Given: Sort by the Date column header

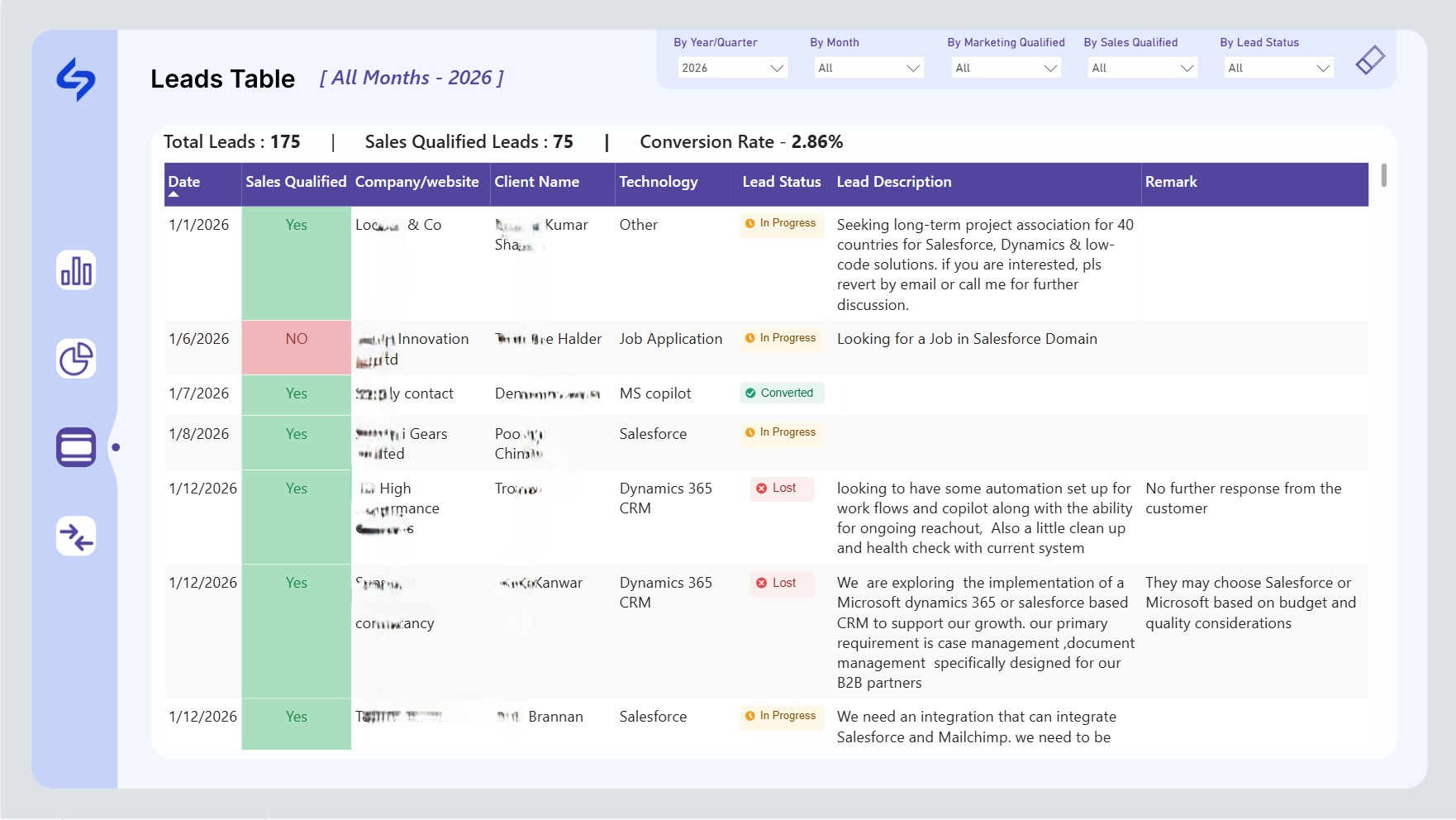Looking at the screenshot, I should [x=184, y=182].
